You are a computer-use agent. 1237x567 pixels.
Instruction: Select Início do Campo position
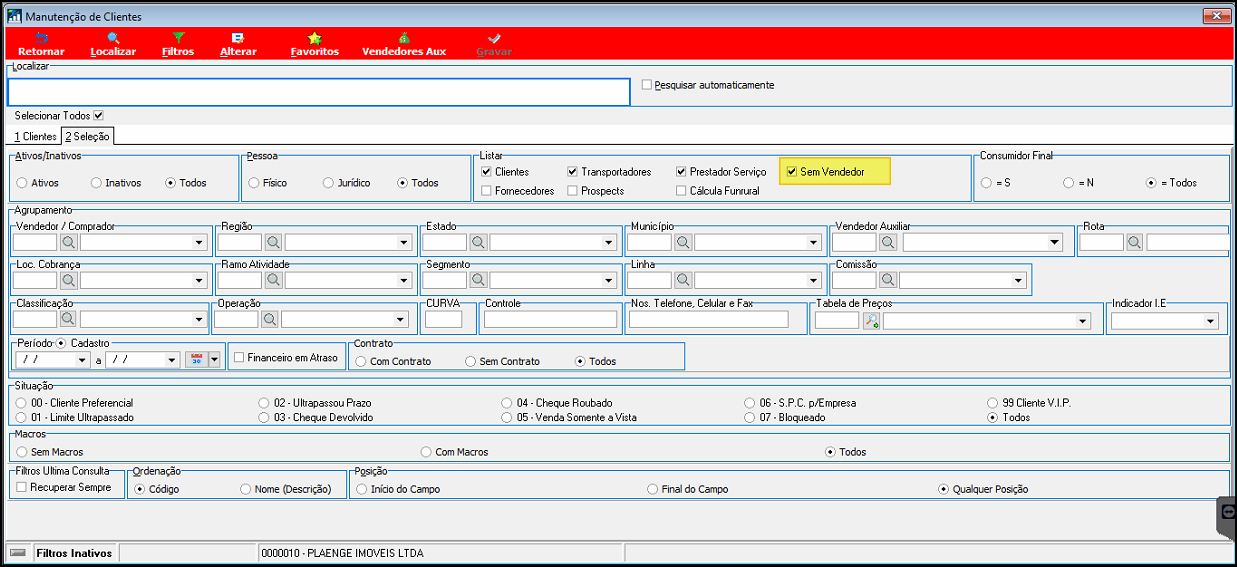point(361,489)
